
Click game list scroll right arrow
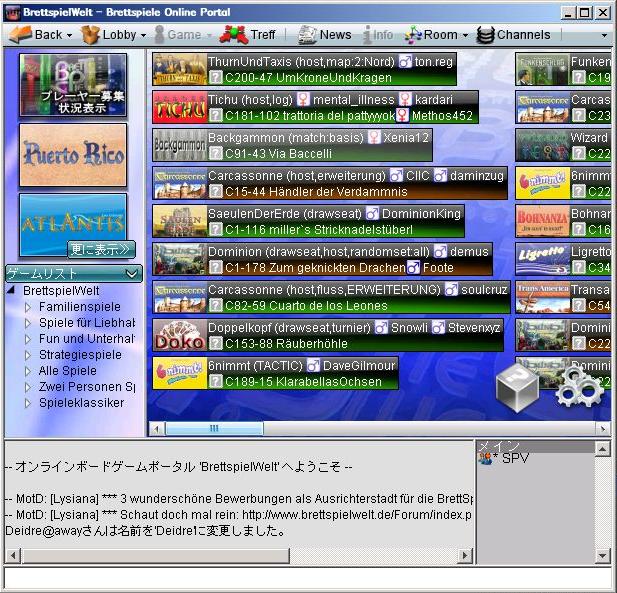click(x=602, y=429)
